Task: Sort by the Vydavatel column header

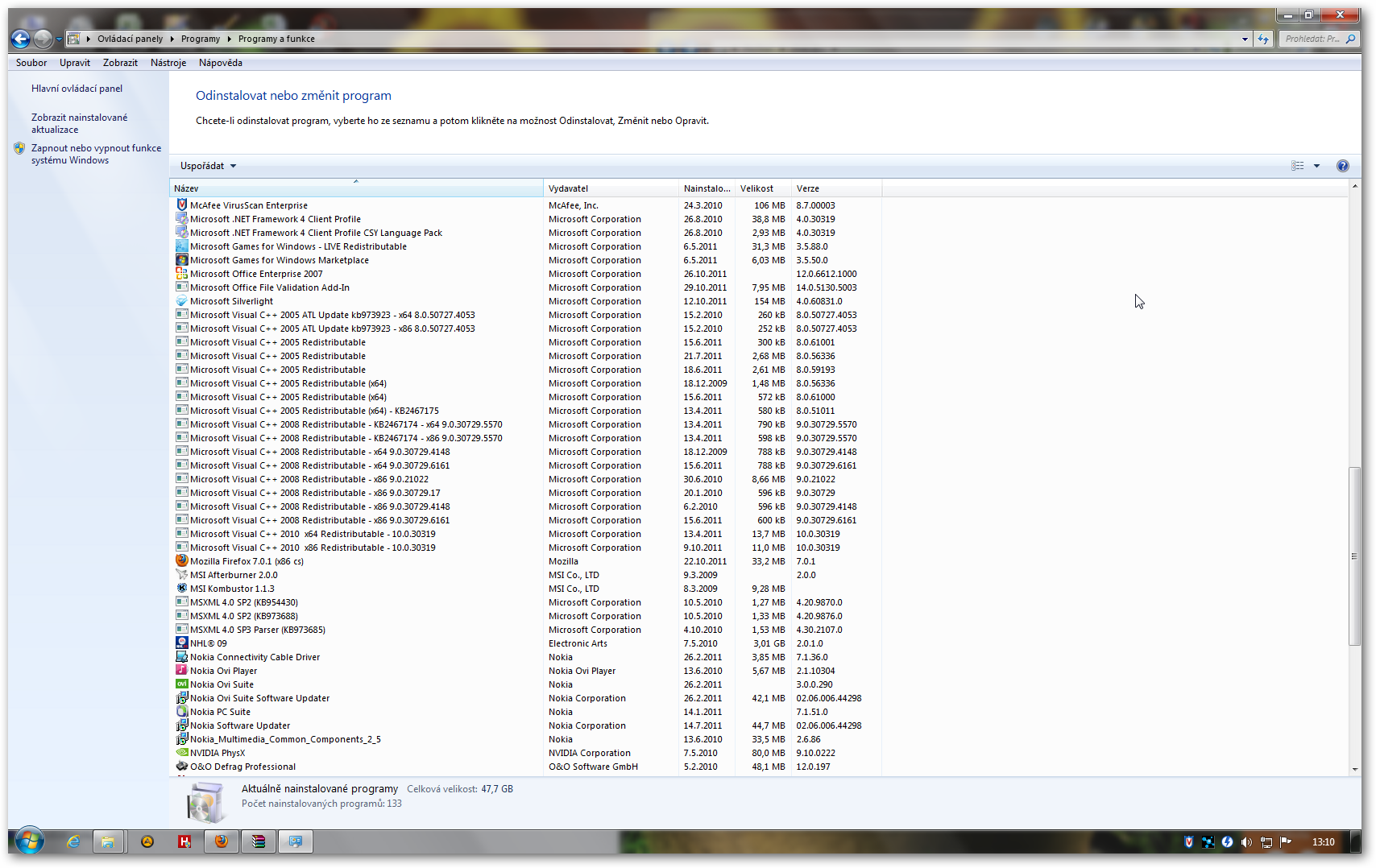Action: click(x=611, y=188)
